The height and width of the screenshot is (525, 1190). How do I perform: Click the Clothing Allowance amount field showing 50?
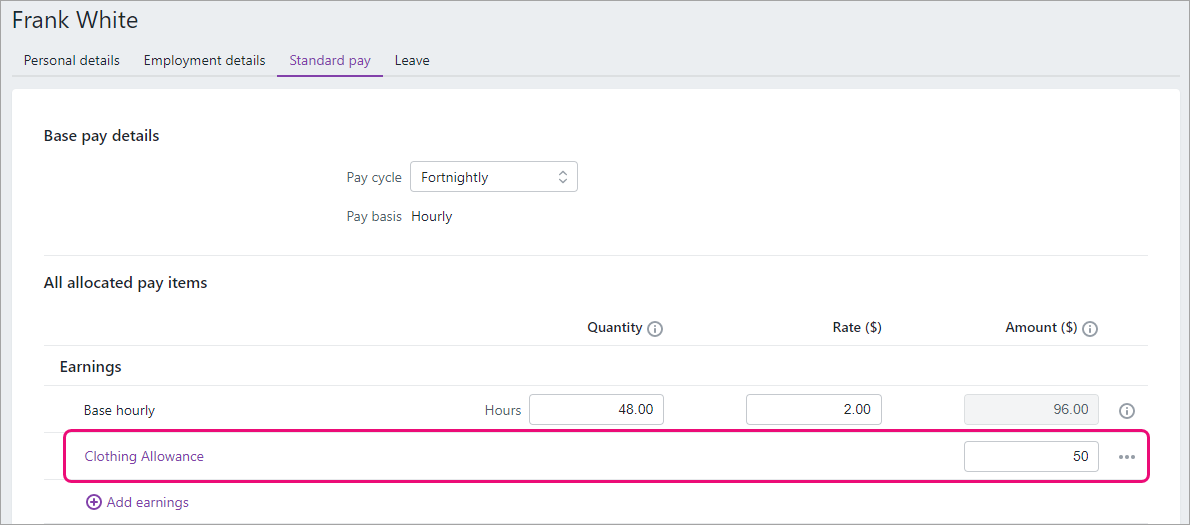(1031, 456)
